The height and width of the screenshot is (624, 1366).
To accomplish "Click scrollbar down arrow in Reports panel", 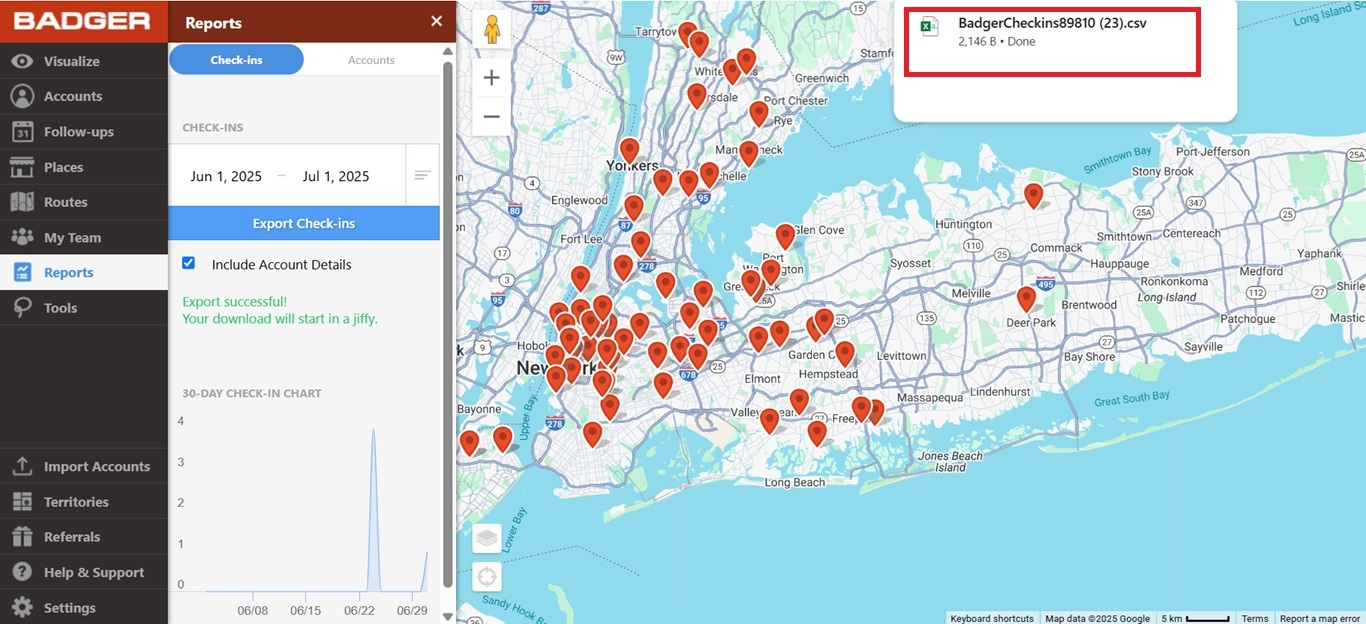I will 448,616.
